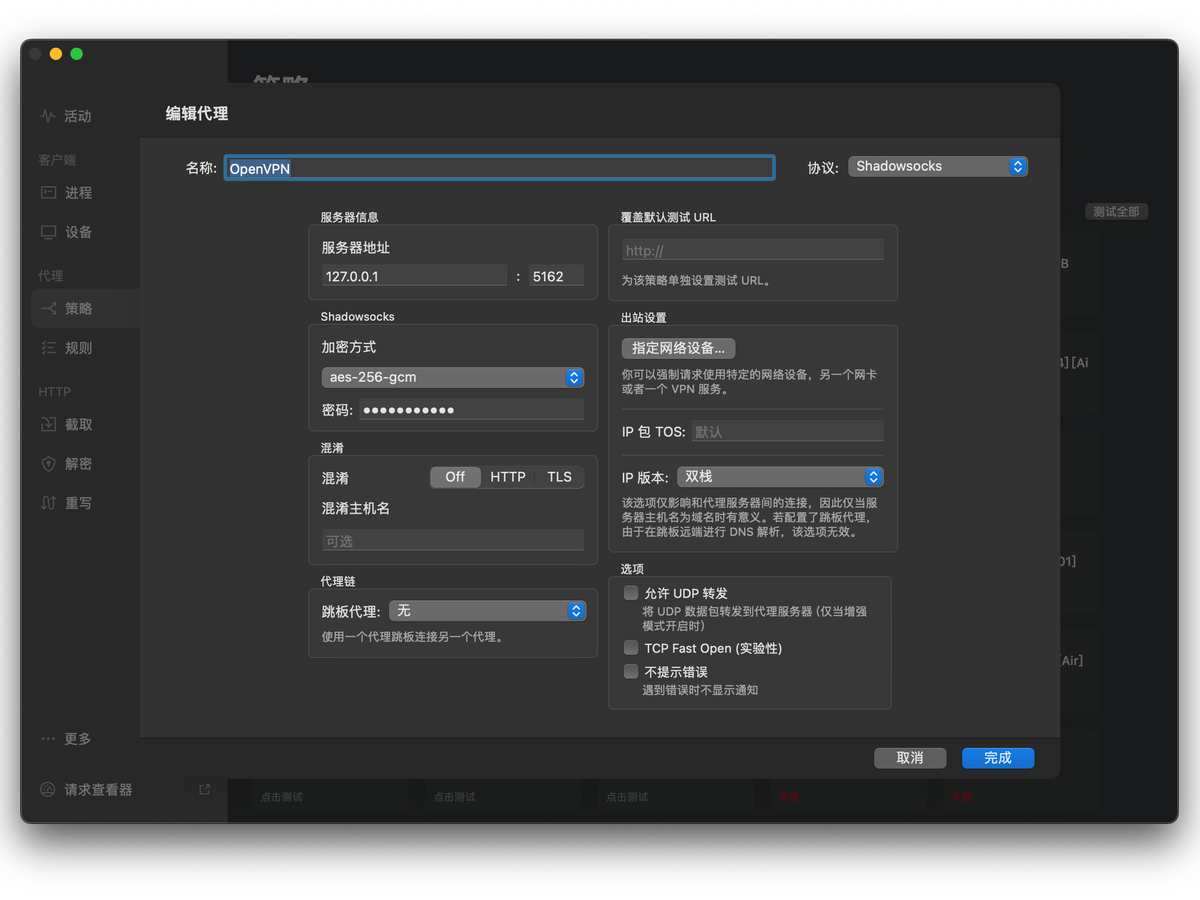Set obfuscation mode to TLS
This screenshot has height=900, width=1200.
click(560, 477)
